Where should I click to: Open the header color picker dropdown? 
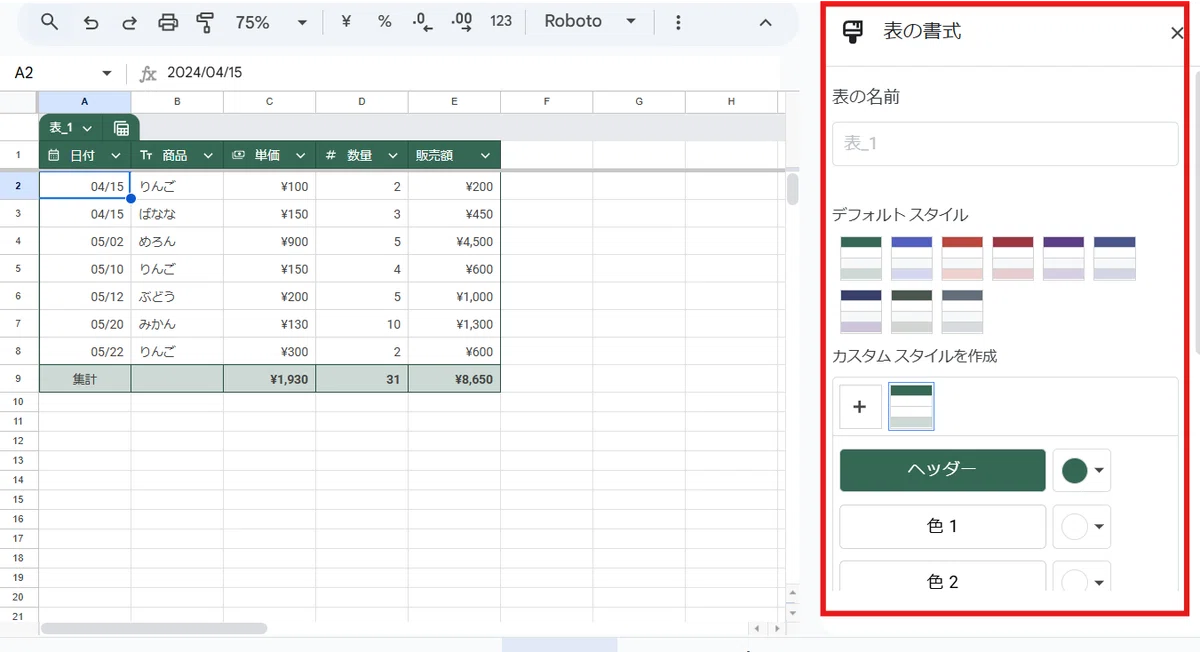point(1082,470)
